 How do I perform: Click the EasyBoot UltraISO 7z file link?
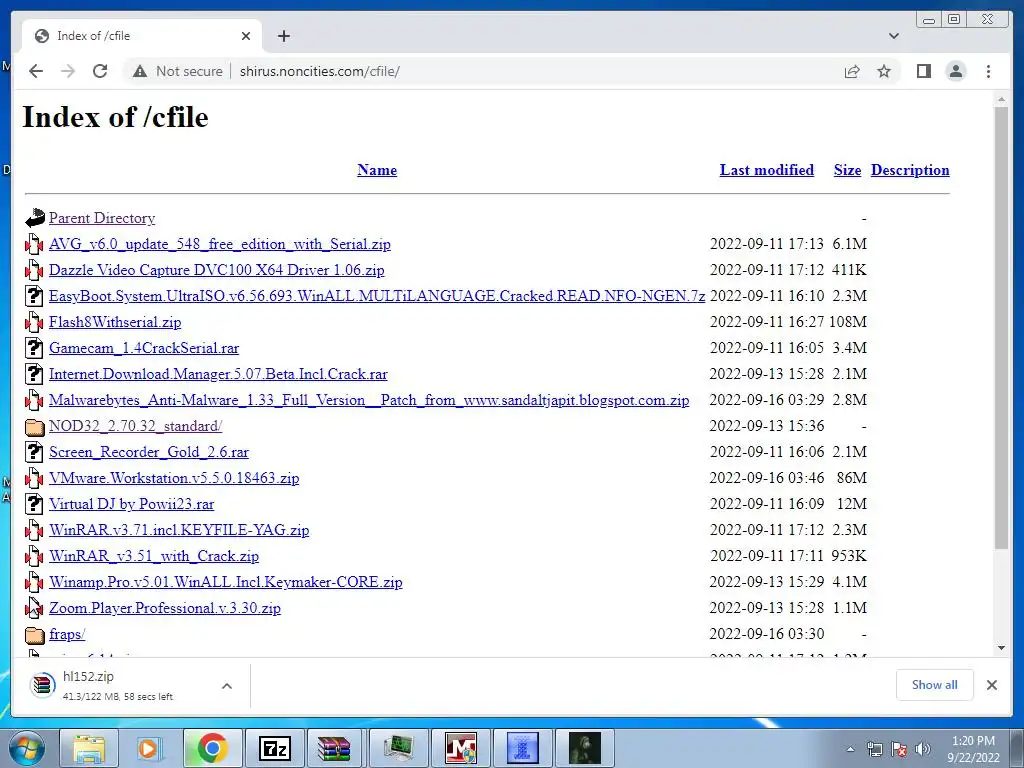tap(377, 296)
